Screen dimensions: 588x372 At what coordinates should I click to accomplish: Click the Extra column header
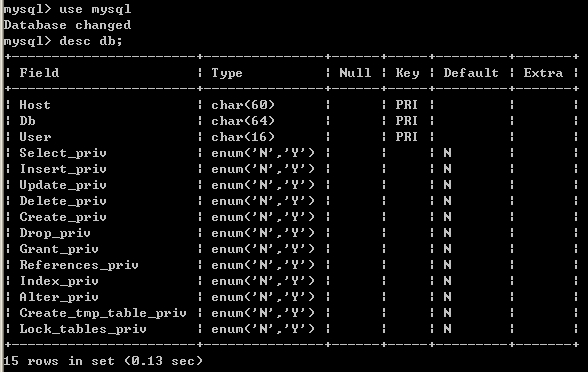(543, 73)
